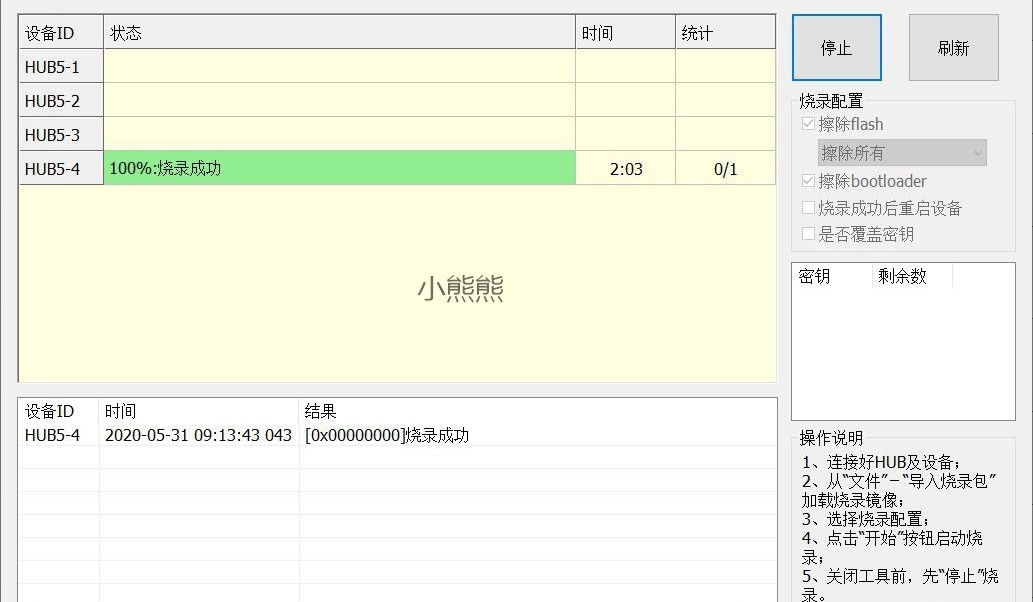Click the 刷新 (Refresh) button
1033x602 pixels.
tap(952, 47)
